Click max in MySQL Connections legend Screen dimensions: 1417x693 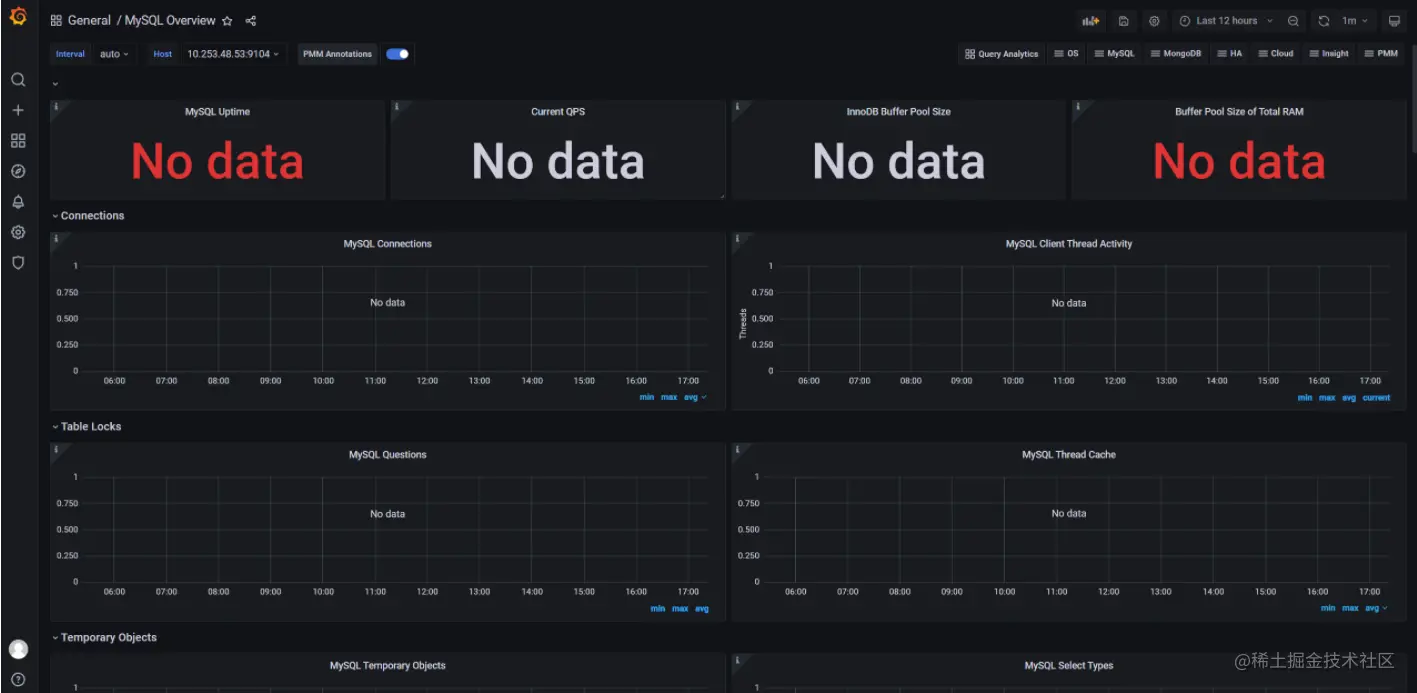[x=669, y=397]
